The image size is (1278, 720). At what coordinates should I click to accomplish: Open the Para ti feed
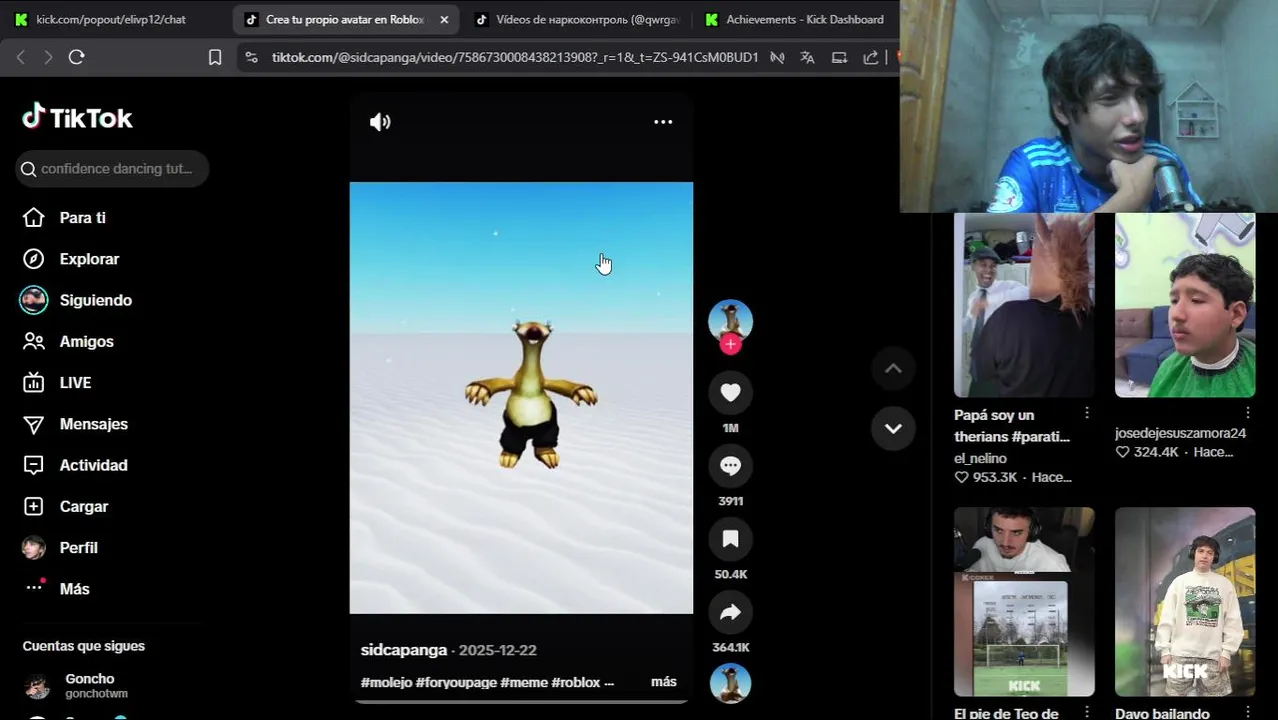pos(82,218)
